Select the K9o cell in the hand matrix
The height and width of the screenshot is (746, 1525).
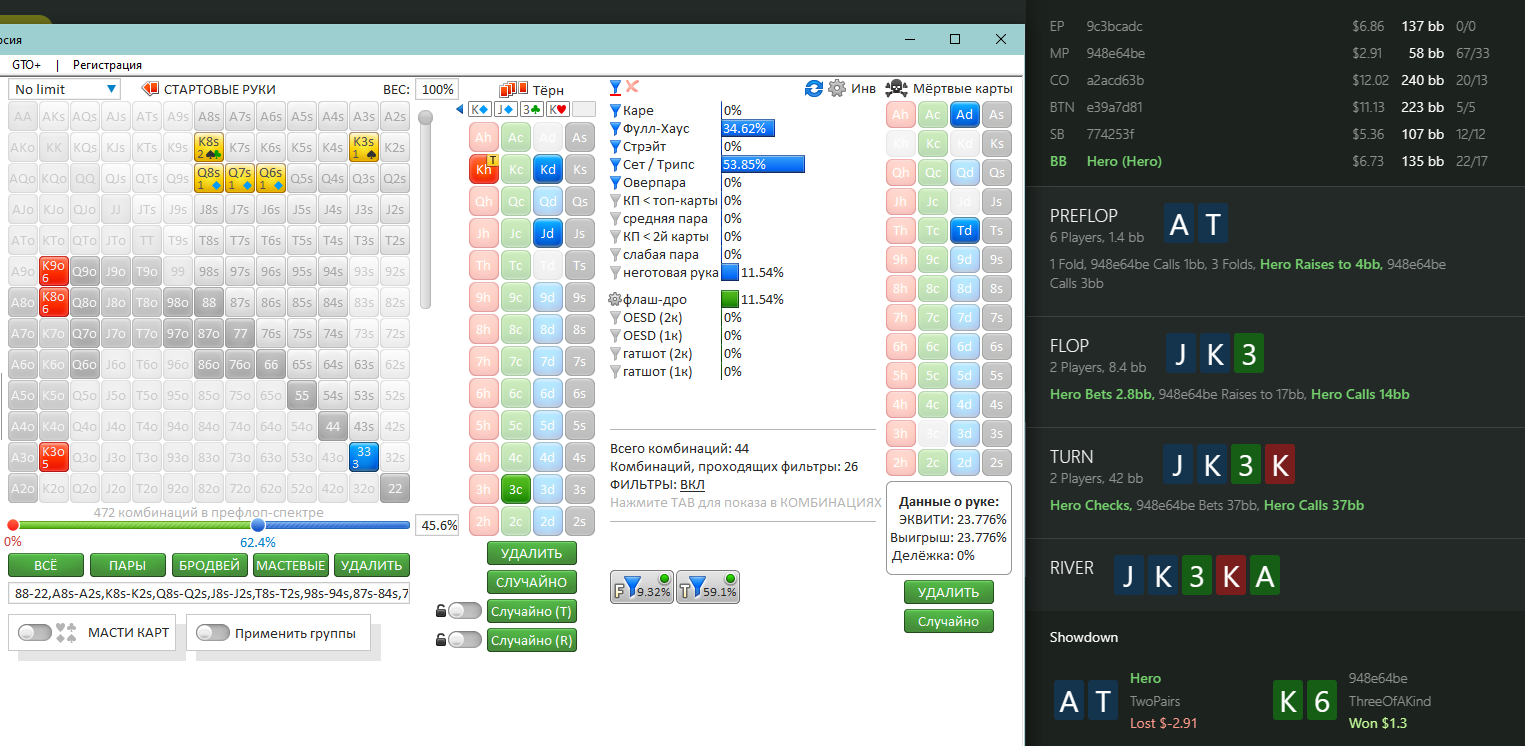[54, 271]
